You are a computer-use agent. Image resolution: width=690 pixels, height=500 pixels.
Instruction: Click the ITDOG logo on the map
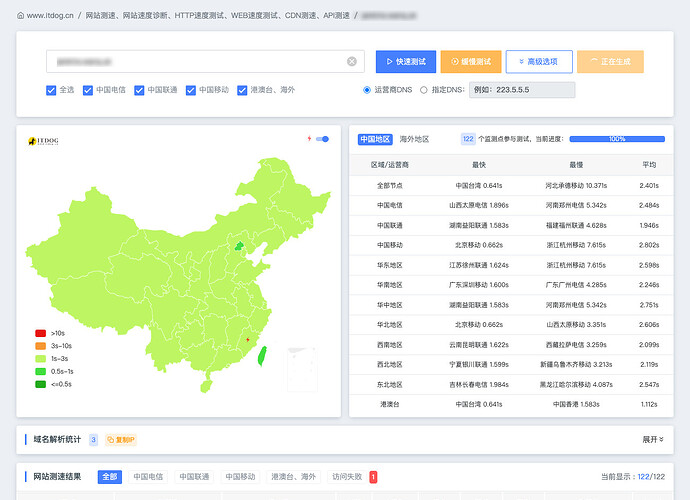[43, 141]
